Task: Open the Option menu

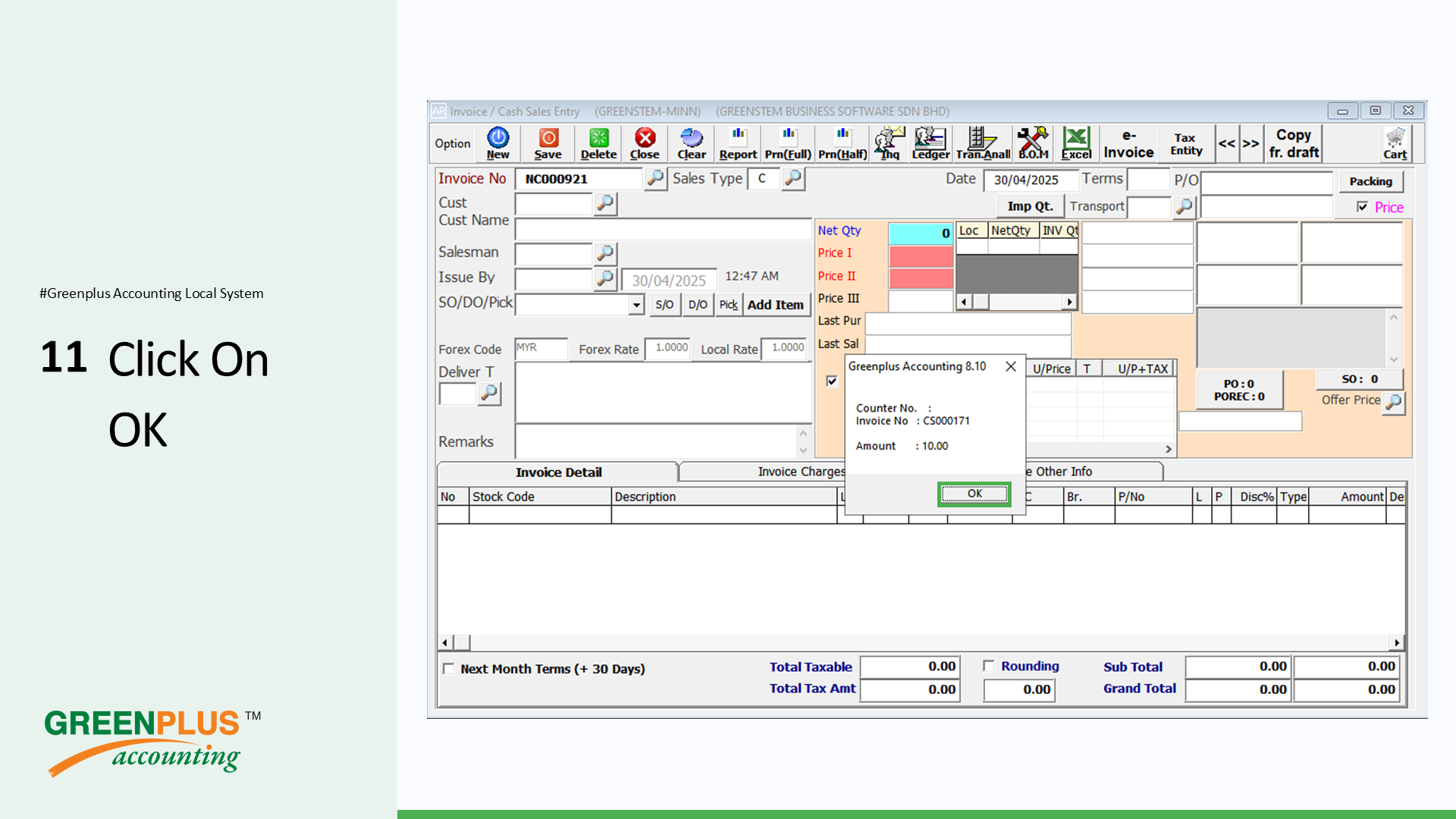Action: (x=453, y=143)
